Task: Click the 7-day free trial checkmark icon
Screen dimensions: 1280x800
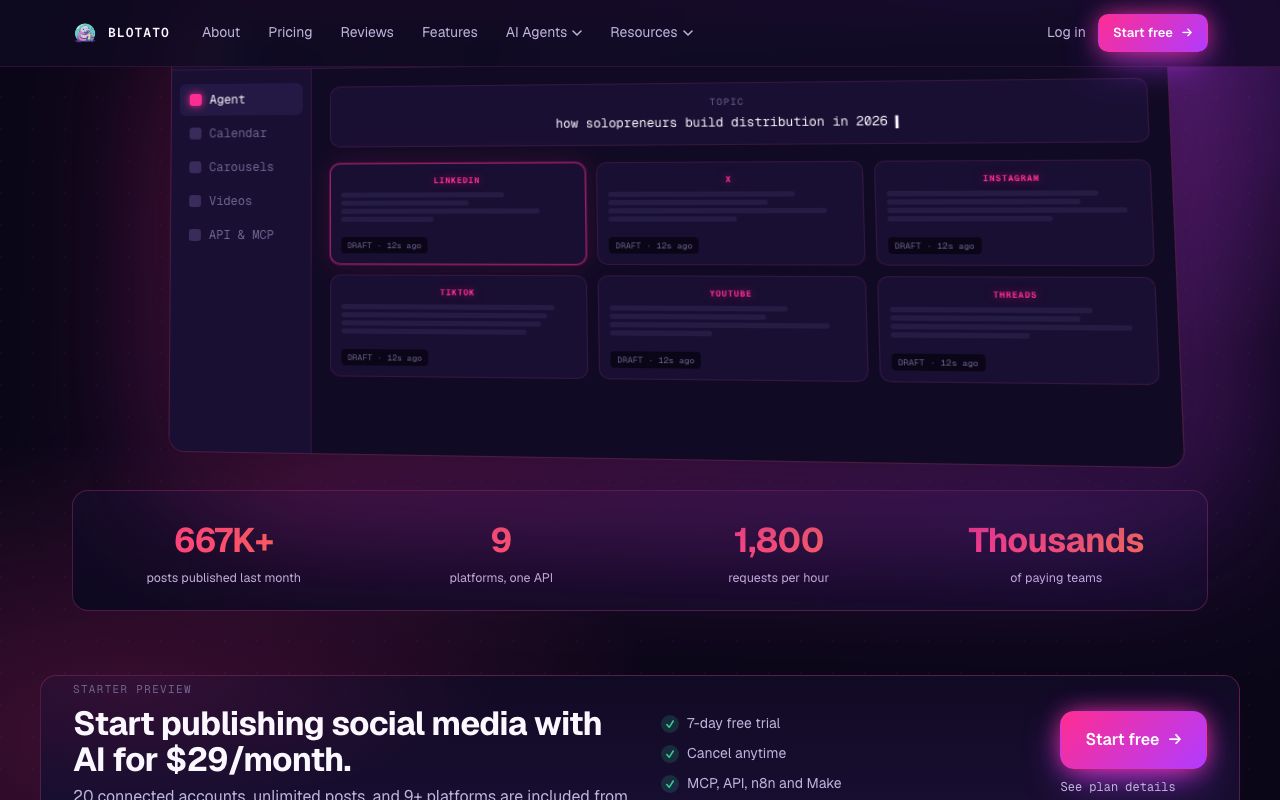Action: [670, 724]
